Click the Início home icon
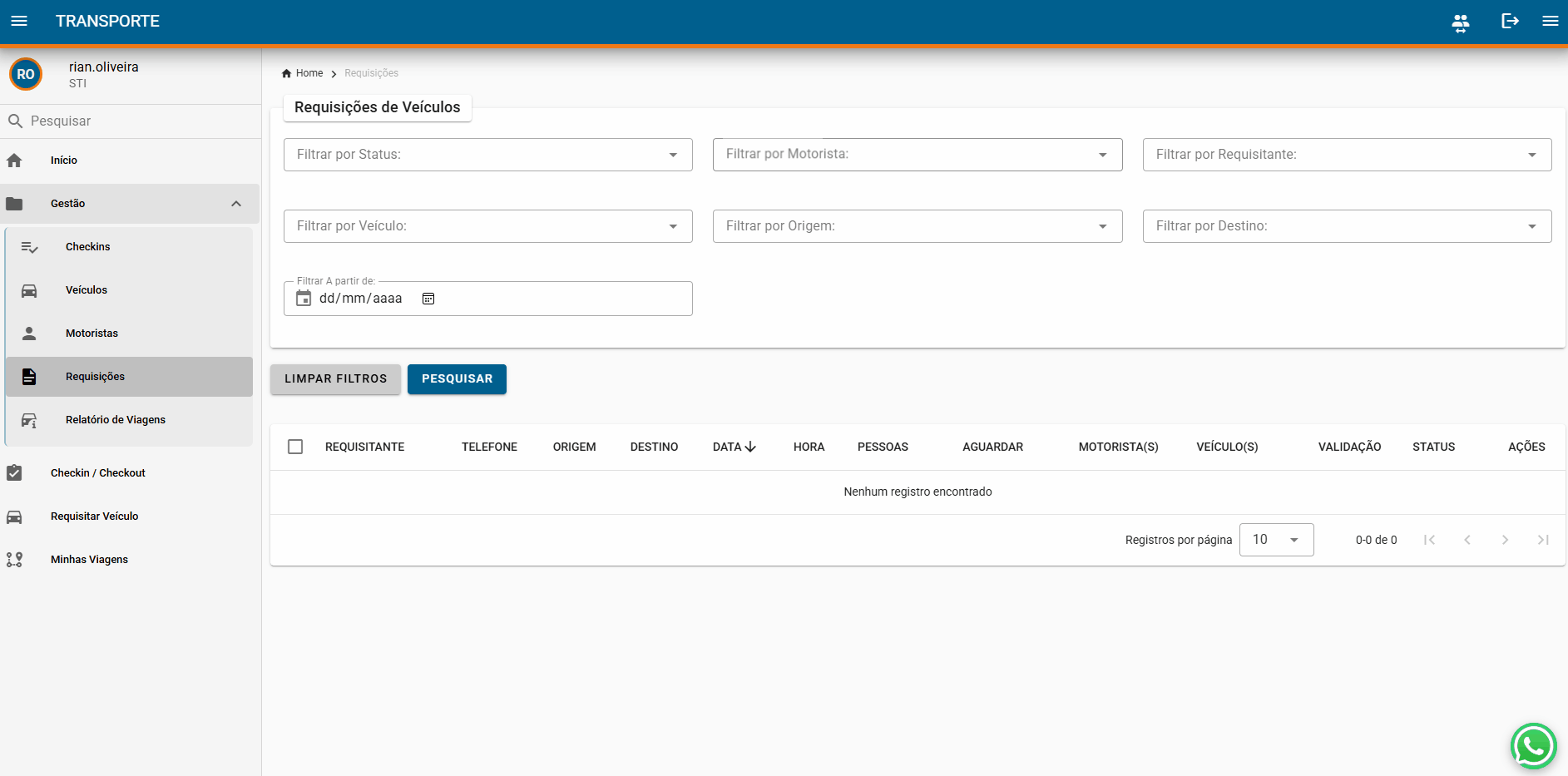Screen dimensions: 1568x776 point(14,161)
